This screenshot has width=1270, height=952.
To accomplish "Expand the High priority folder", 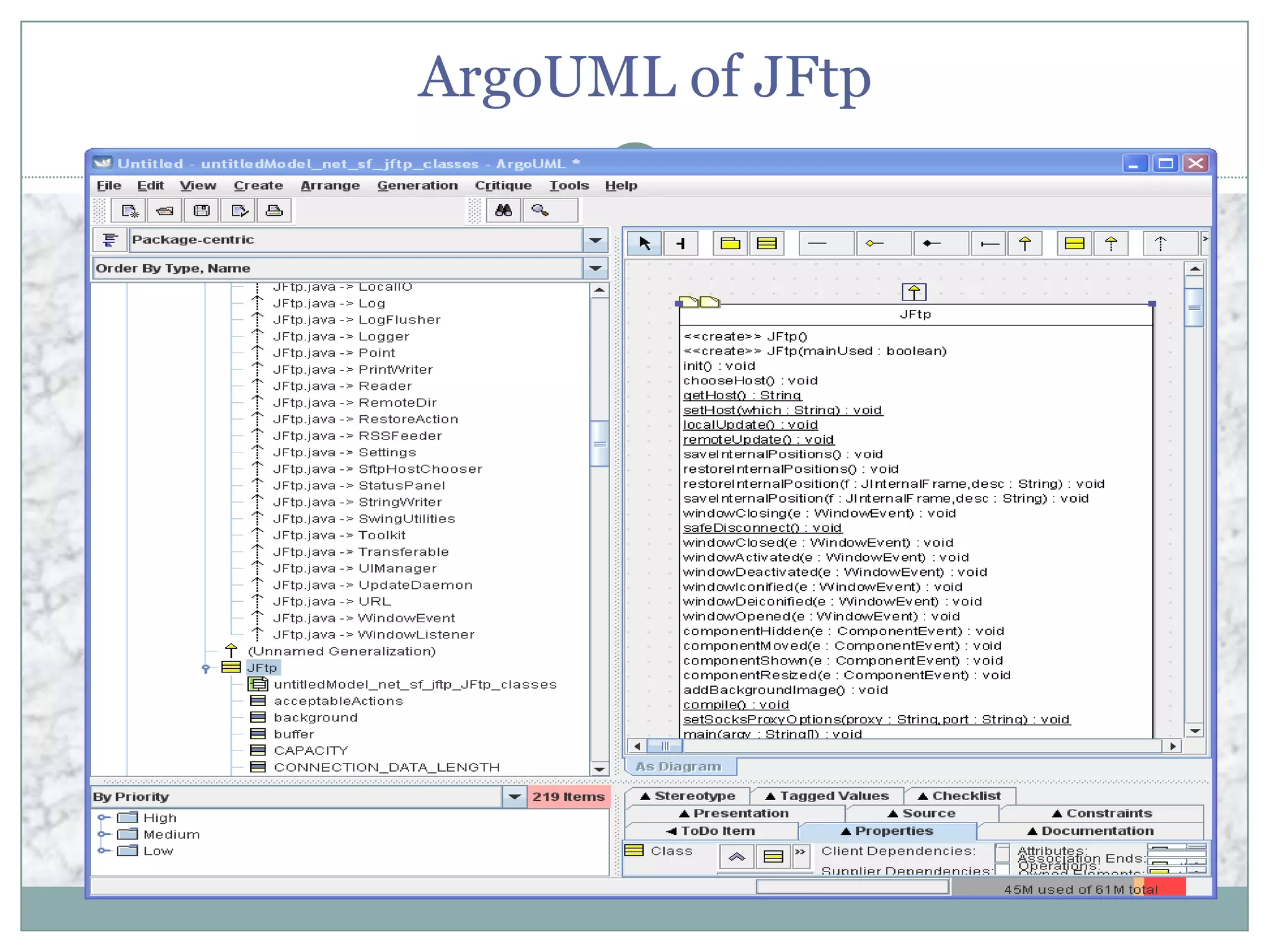I will (103, 818).
